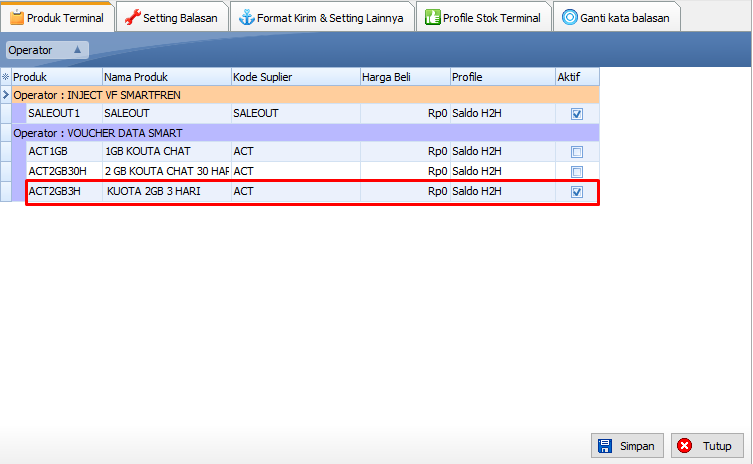Viewport: 753px width, 464px height.
Task: Select the ACT1GB product cell
Action: click(64, 151)
